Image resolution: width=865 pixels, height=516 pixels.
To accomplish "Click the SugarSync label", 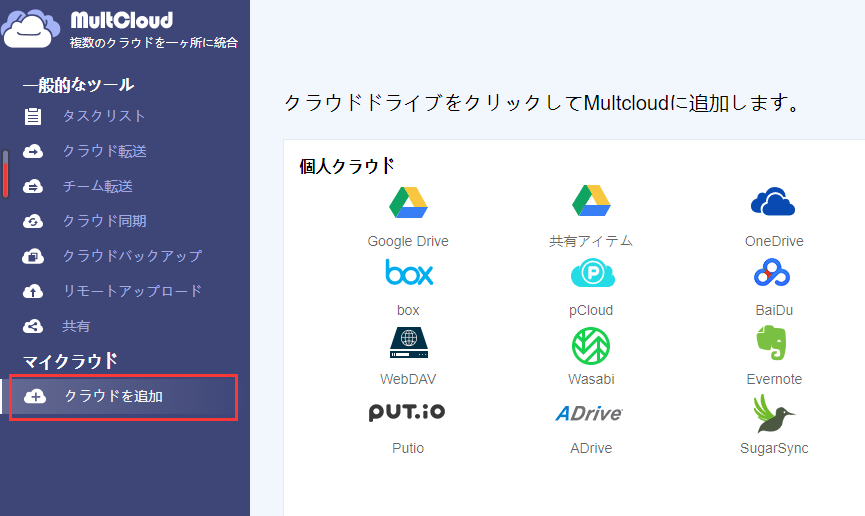I will coord(774,449).
